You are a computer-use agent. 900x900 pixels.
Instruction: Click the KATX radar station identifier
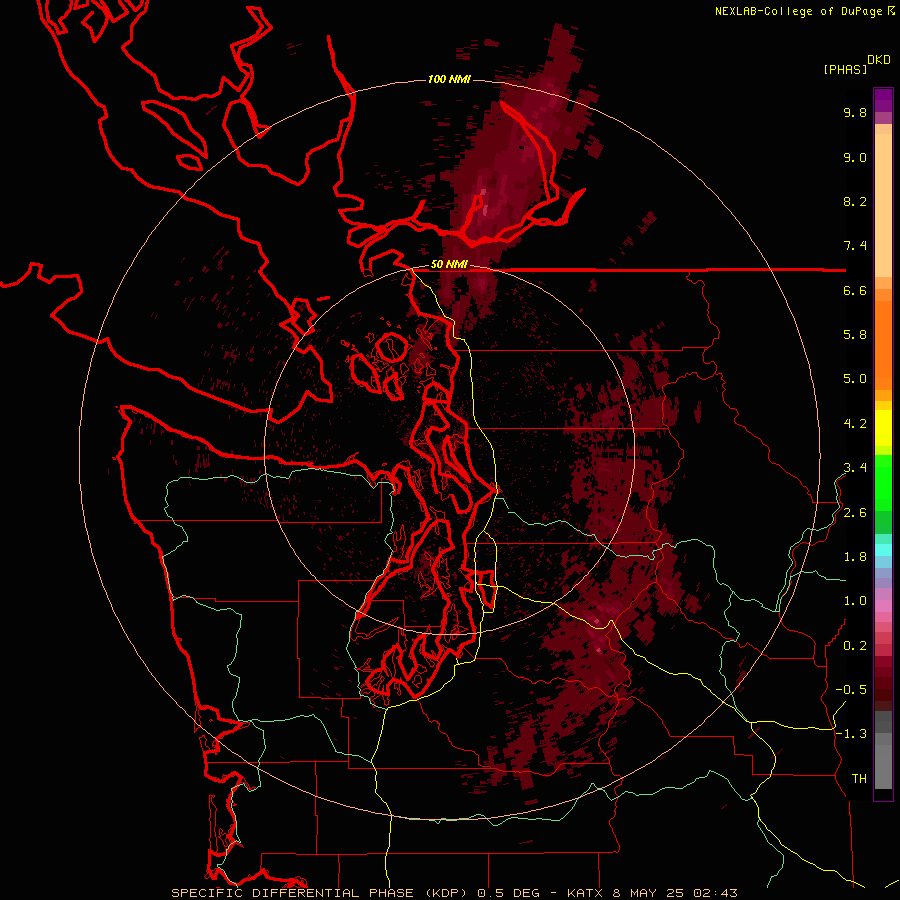coord(585,893)
